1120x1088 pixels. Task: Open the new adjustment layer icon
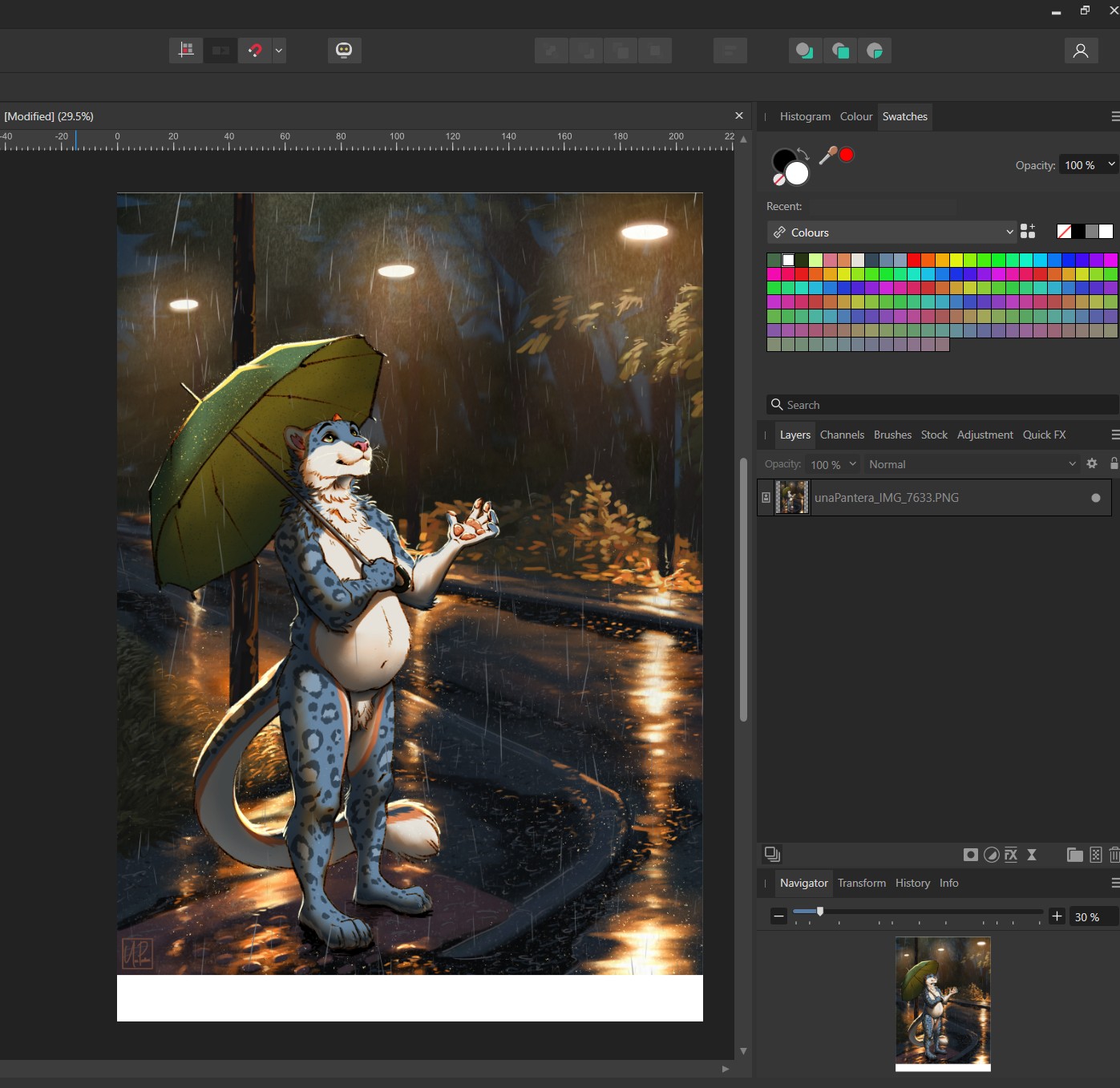(991, 855)
